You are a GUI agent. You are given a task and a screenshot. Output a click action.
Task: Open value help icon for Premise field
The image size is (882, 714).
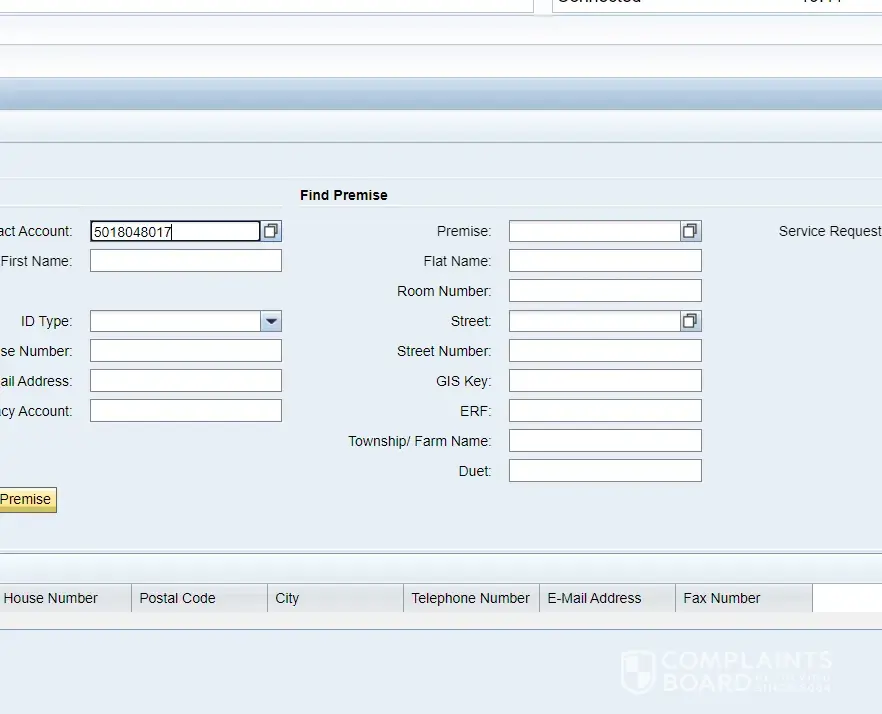click(x=690, y=231)
